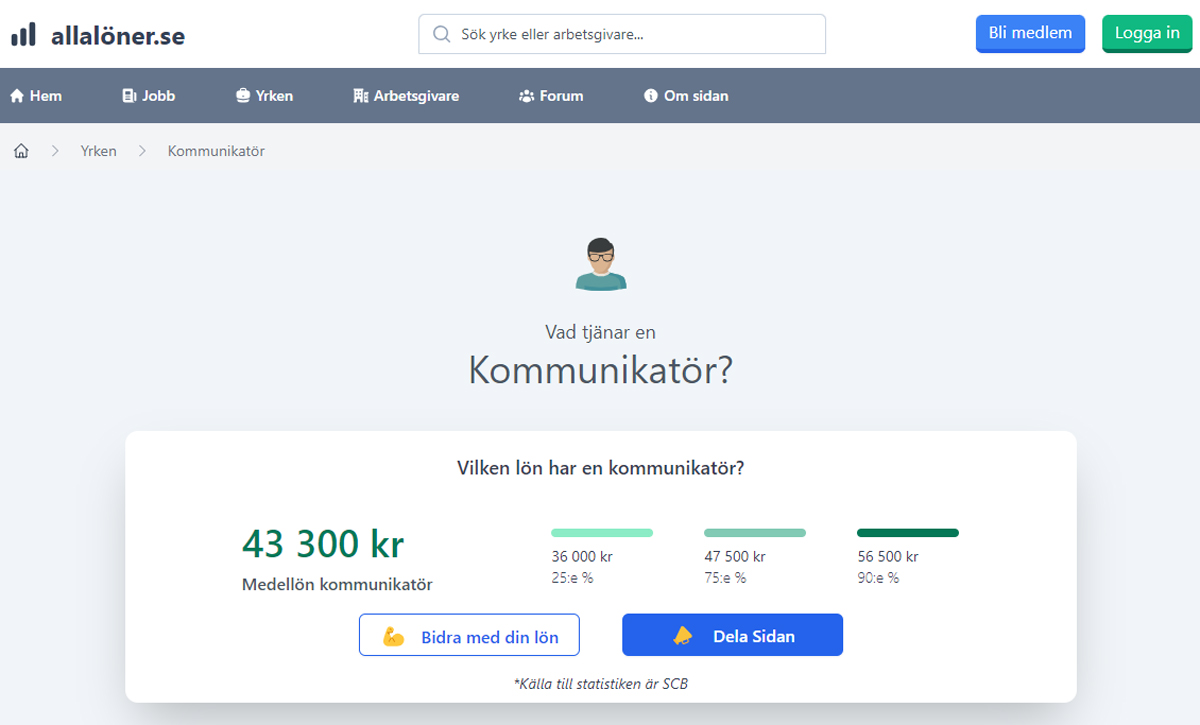Click the bell icon on Dela Sidan
1200x725 pixels.
click(x=683, y=636)
